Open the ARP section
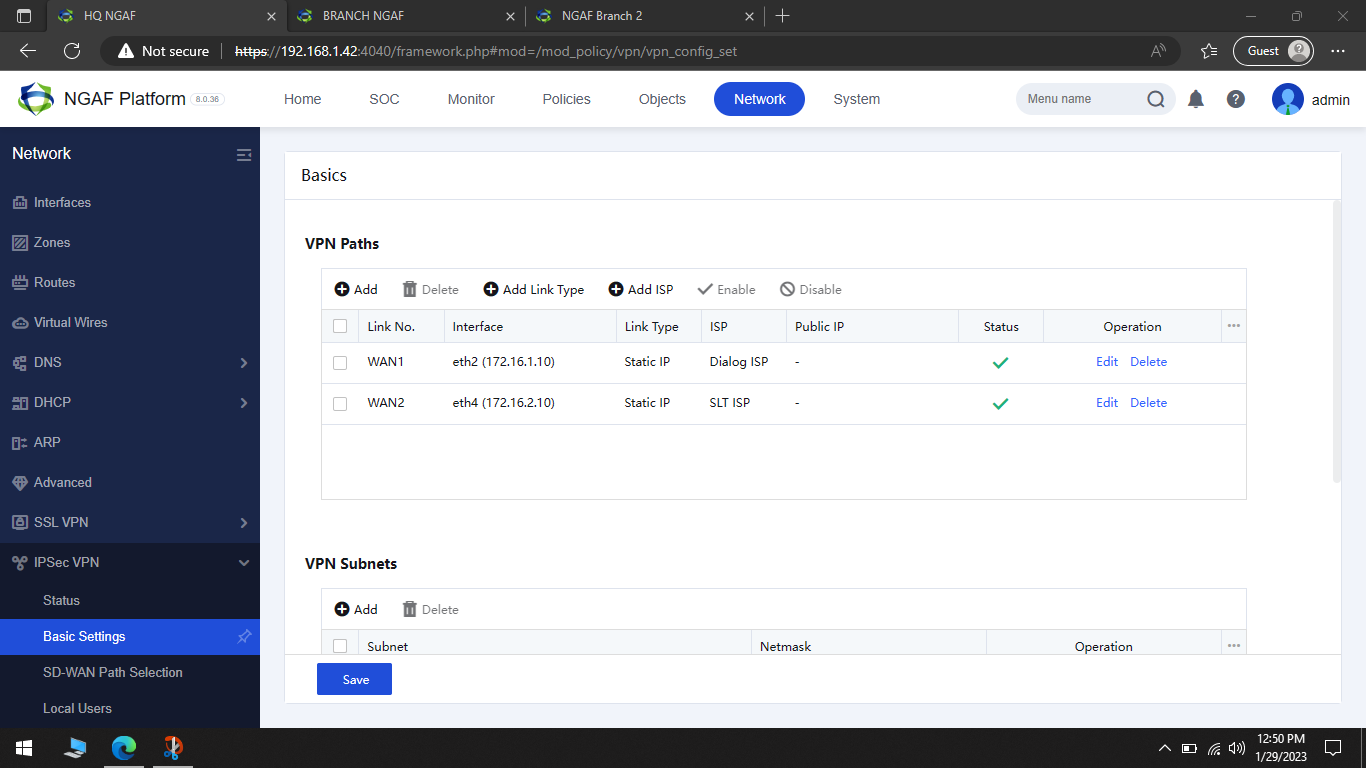Screen dimensions: 1366x768 click(45, 442)
